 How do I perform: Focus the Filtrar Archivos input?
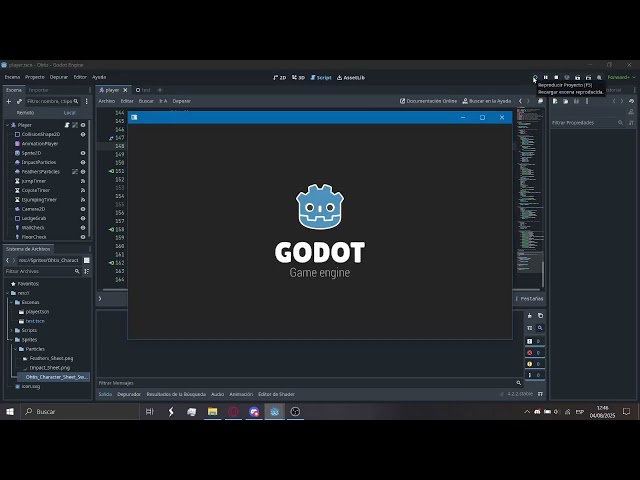(42, 271)
